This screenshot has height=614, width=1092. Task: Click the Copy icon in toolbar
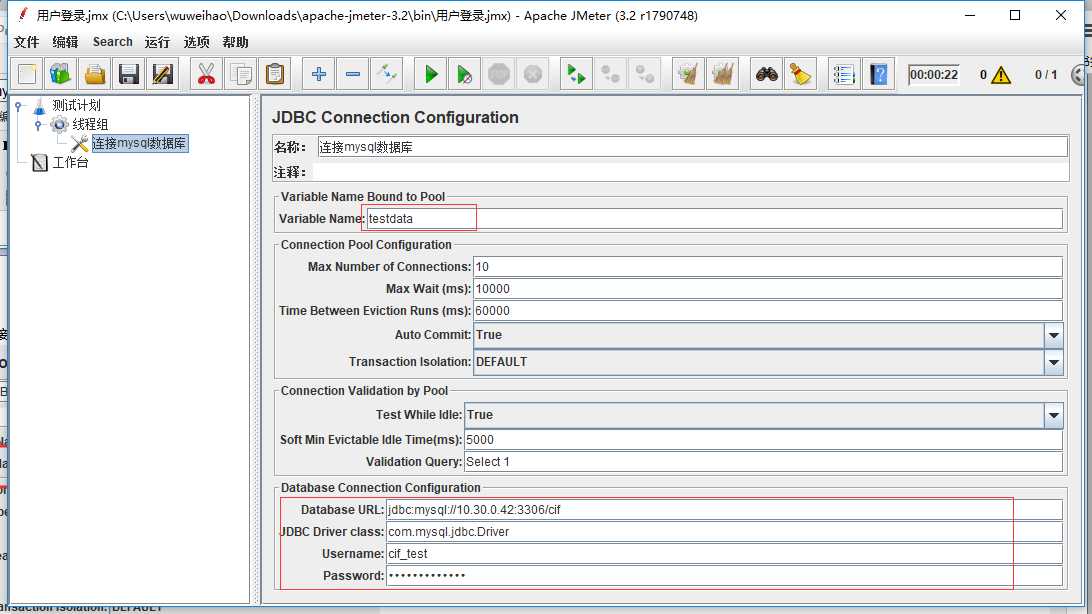click(241, 74)
